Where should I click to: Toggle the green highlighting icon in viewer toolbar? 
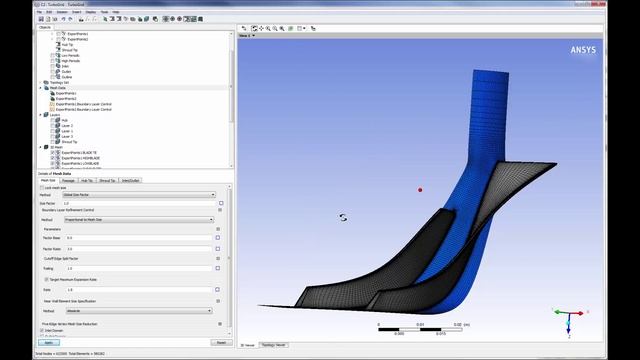291,28
